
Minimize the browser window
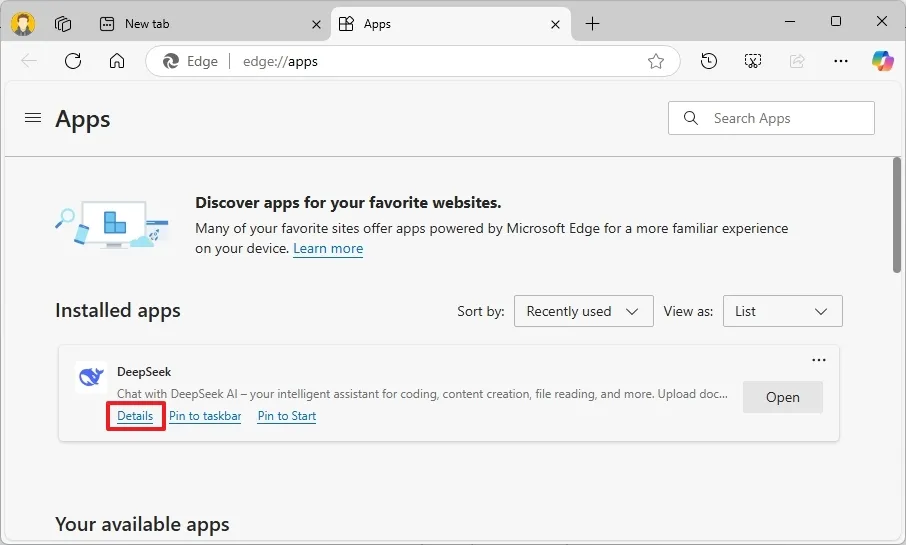(x=790, y=21)
